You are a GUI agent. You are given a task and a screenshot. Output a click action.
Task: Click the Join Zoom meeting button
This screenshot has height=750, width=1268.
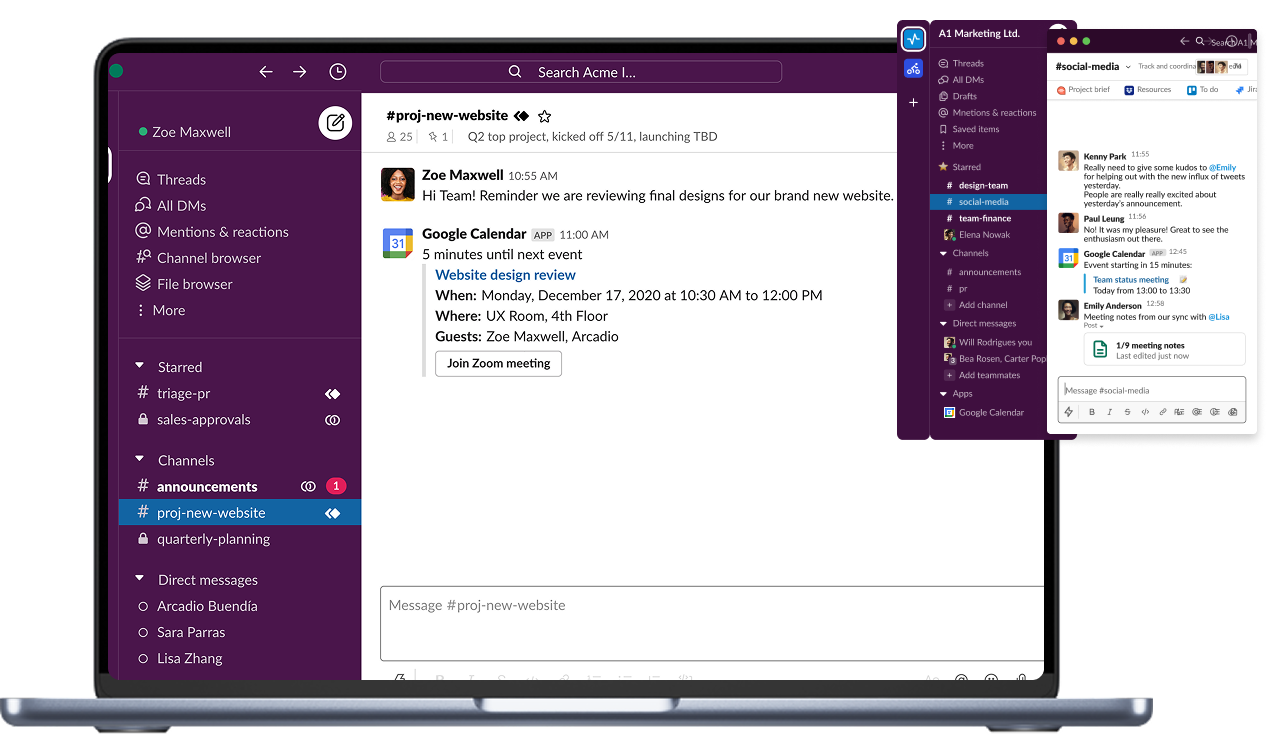coord(498,363)
